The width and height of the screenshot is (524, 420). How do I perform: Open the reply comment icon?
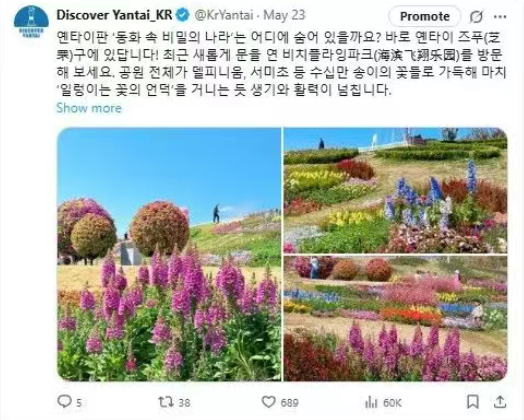(64, 401)
